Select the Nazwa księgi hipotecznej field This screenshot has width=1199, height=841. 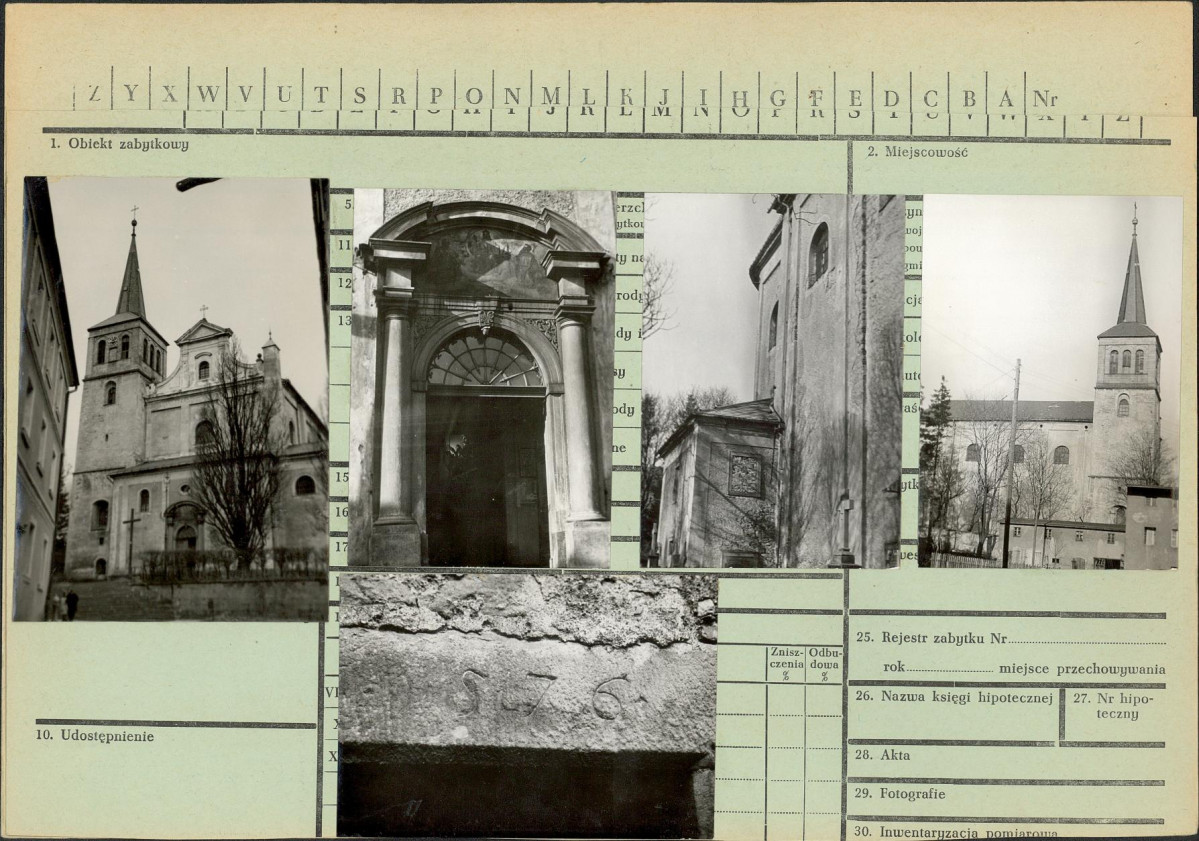[953, 697]
